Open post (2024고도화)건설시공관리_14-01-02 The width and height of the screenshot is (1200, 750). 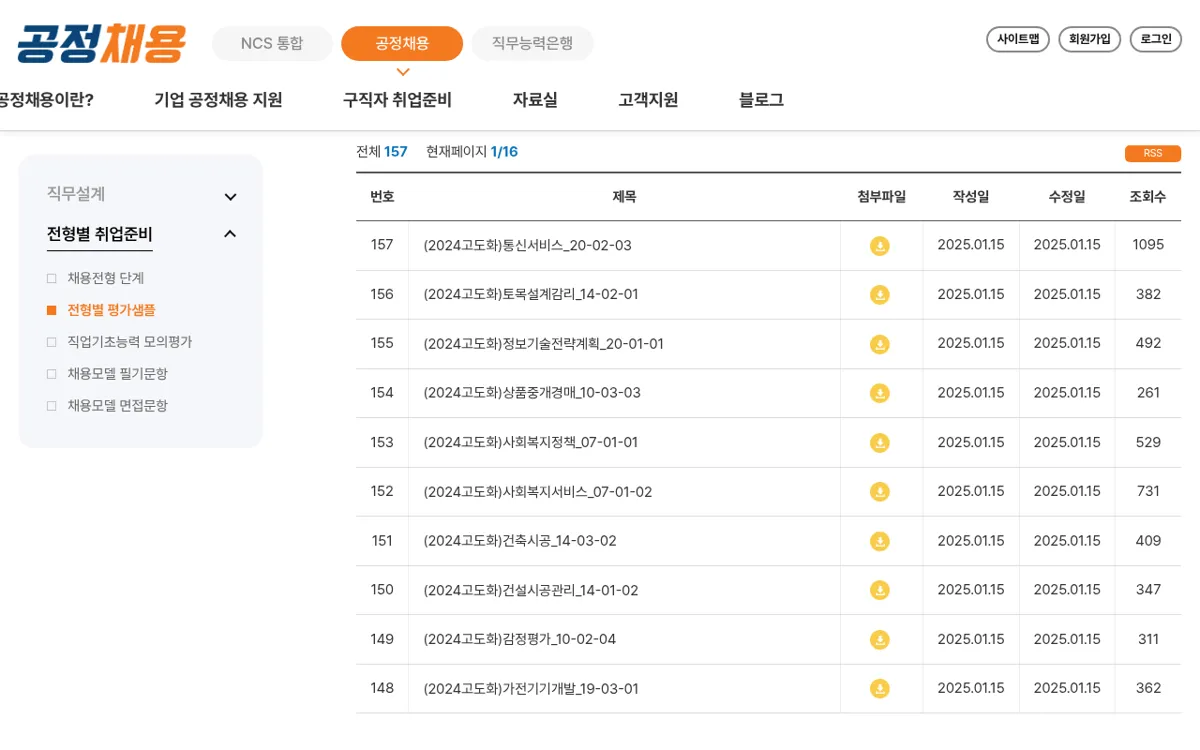[531, 590]
